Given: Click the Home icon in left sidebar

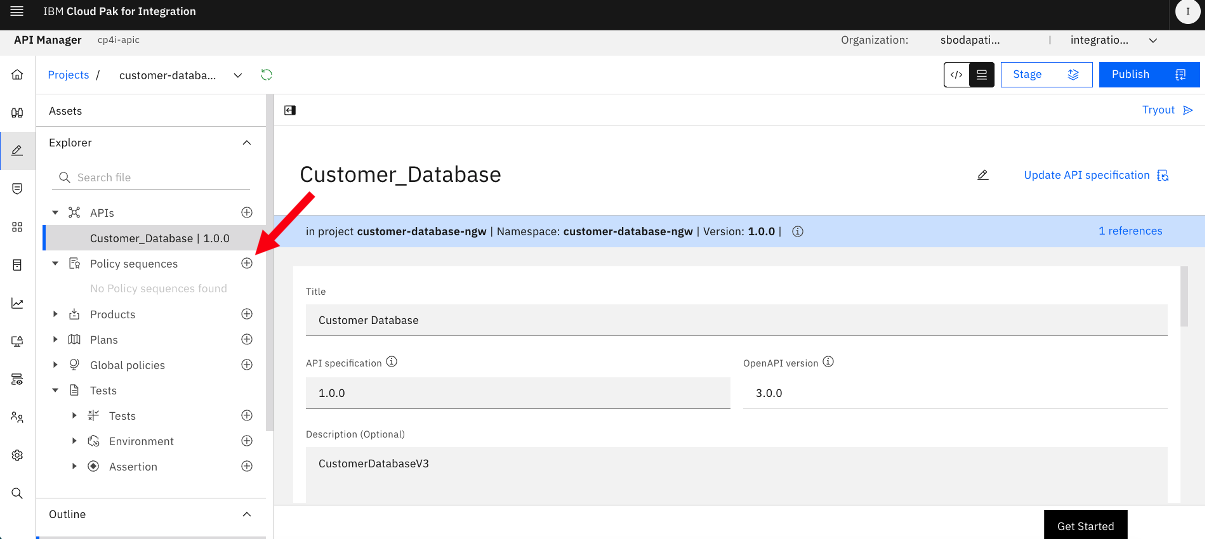Looking at the screenshot, I should 17,75.
